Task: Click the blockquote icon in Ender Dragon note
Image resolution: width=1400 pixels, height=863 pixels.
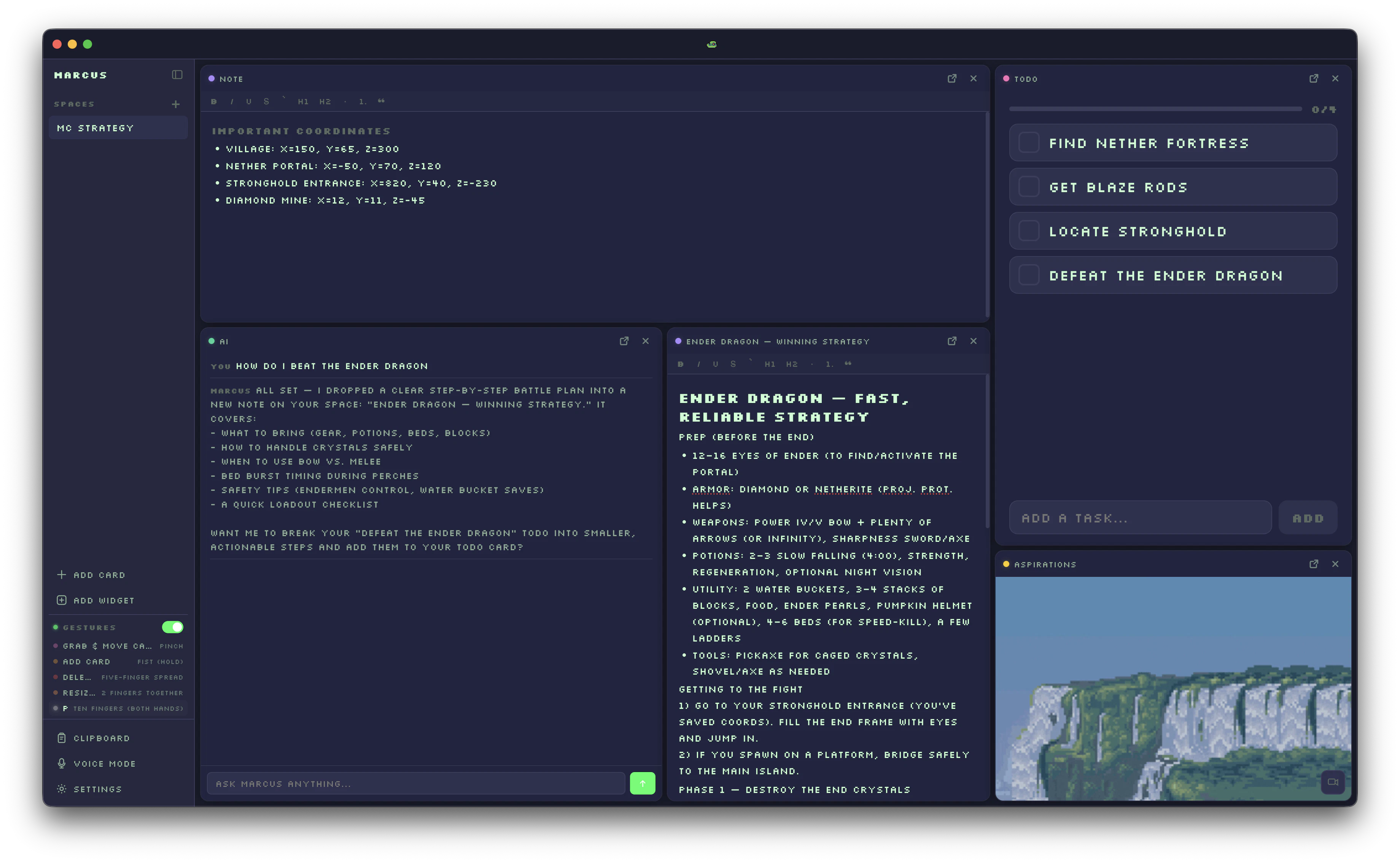Action: tap(848, 364)
